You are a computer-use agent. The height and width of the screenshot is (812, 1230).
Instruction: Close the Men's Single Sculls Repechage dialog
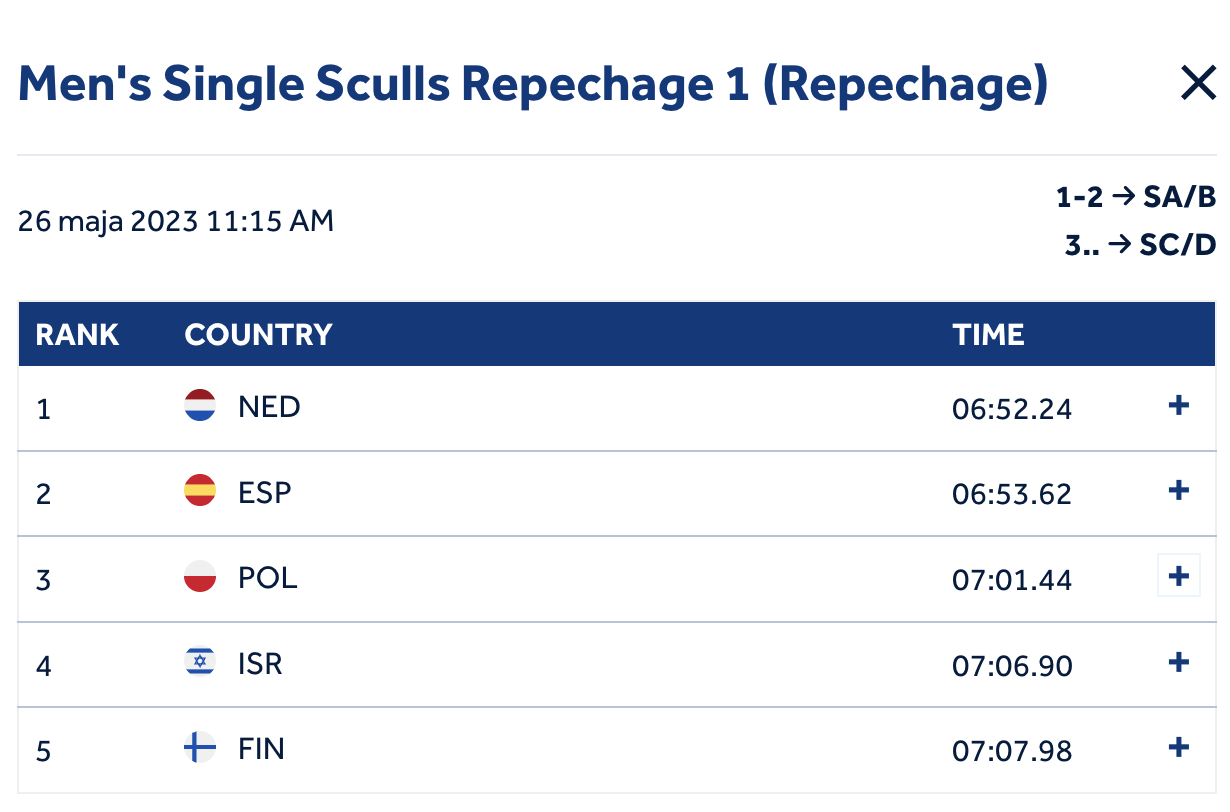(x=1197, y=84)
